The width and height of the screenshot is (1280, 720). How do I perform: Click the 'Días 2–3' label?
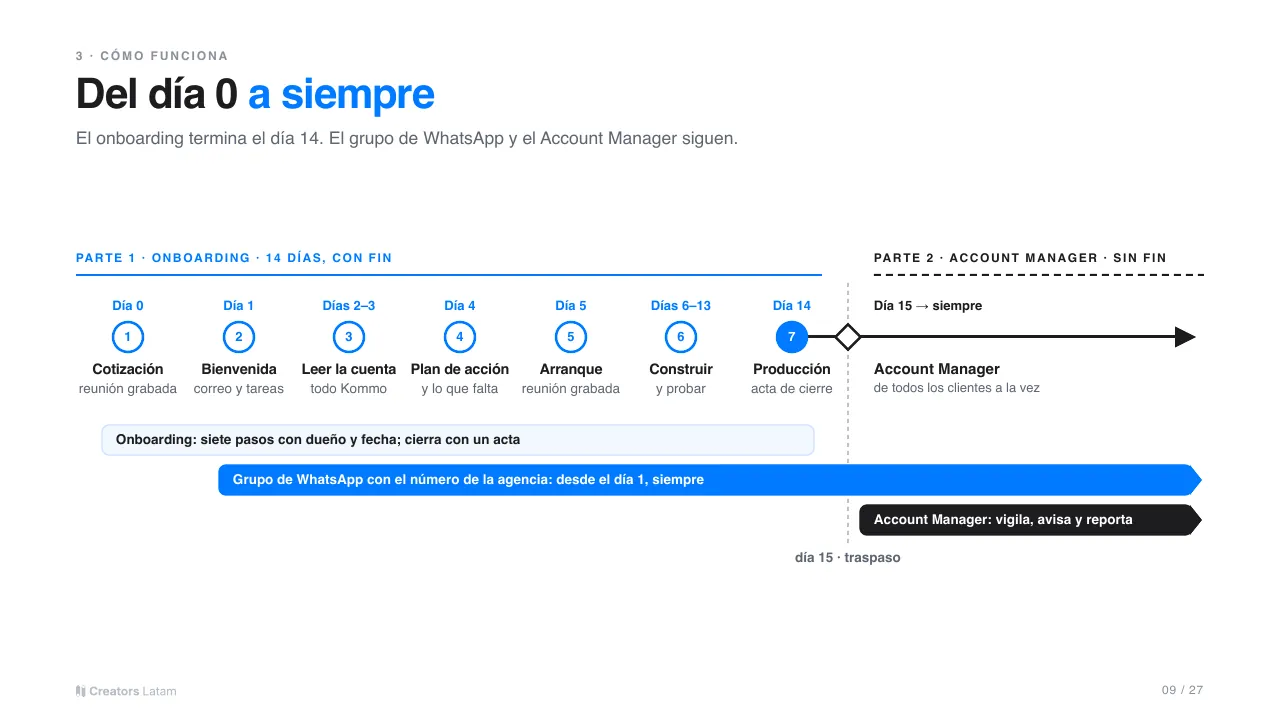[x=349, y=306]
